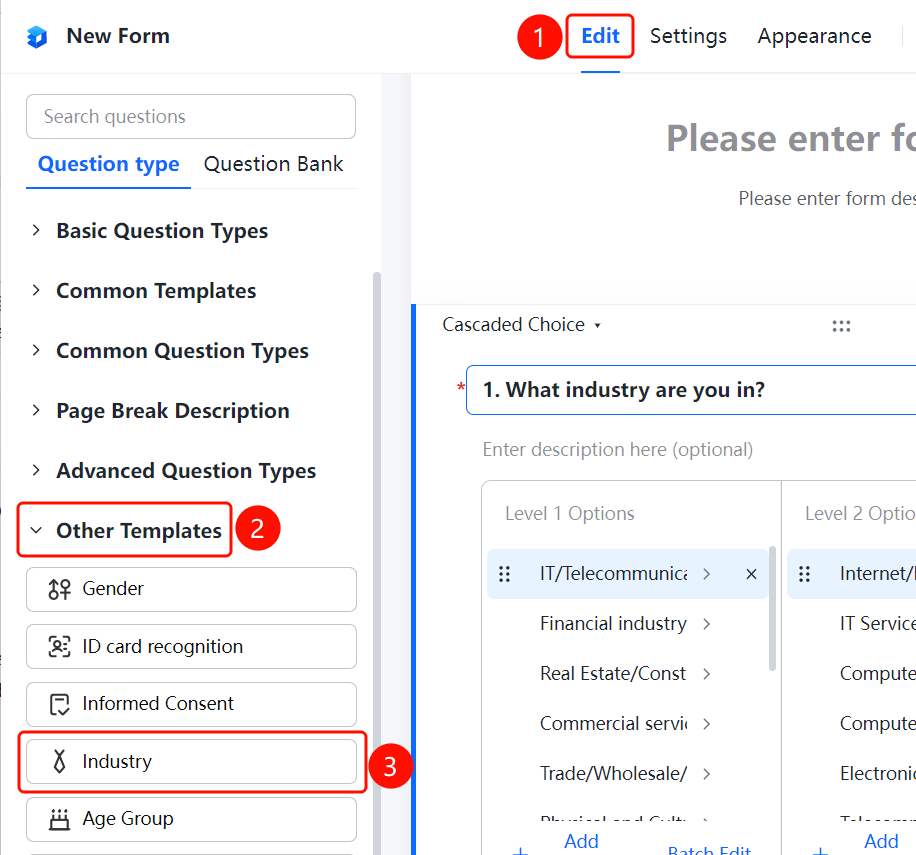Expand Real Estate/Const sub-options arrow
916x855 pixels.
tap(707, 674)
